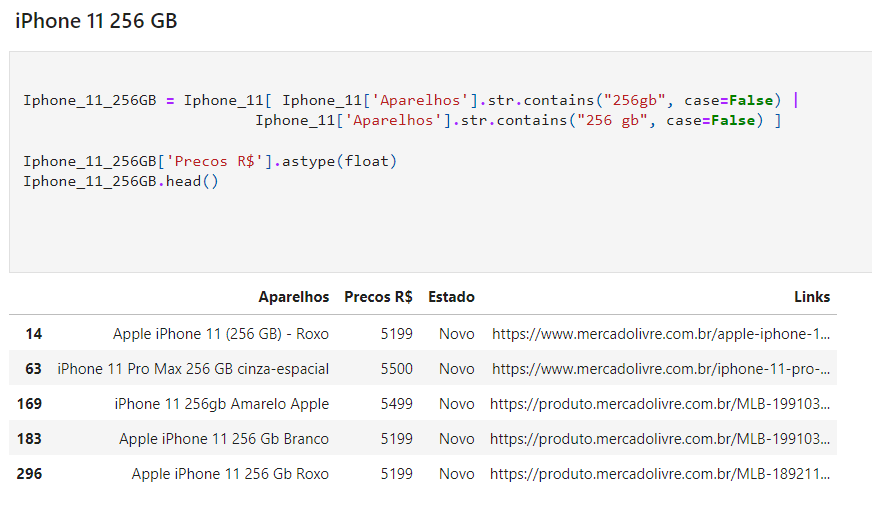Open the iphone-11-pro-... mercadolivre link
872x510 pixels.
coord(661,369)
